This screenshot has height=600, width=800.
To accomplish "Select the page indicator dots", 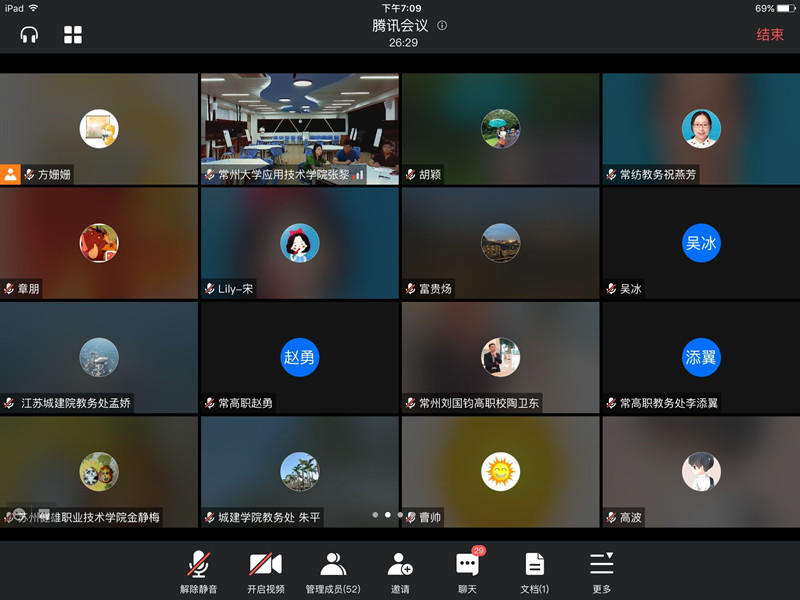I will (x=387, y=515).
